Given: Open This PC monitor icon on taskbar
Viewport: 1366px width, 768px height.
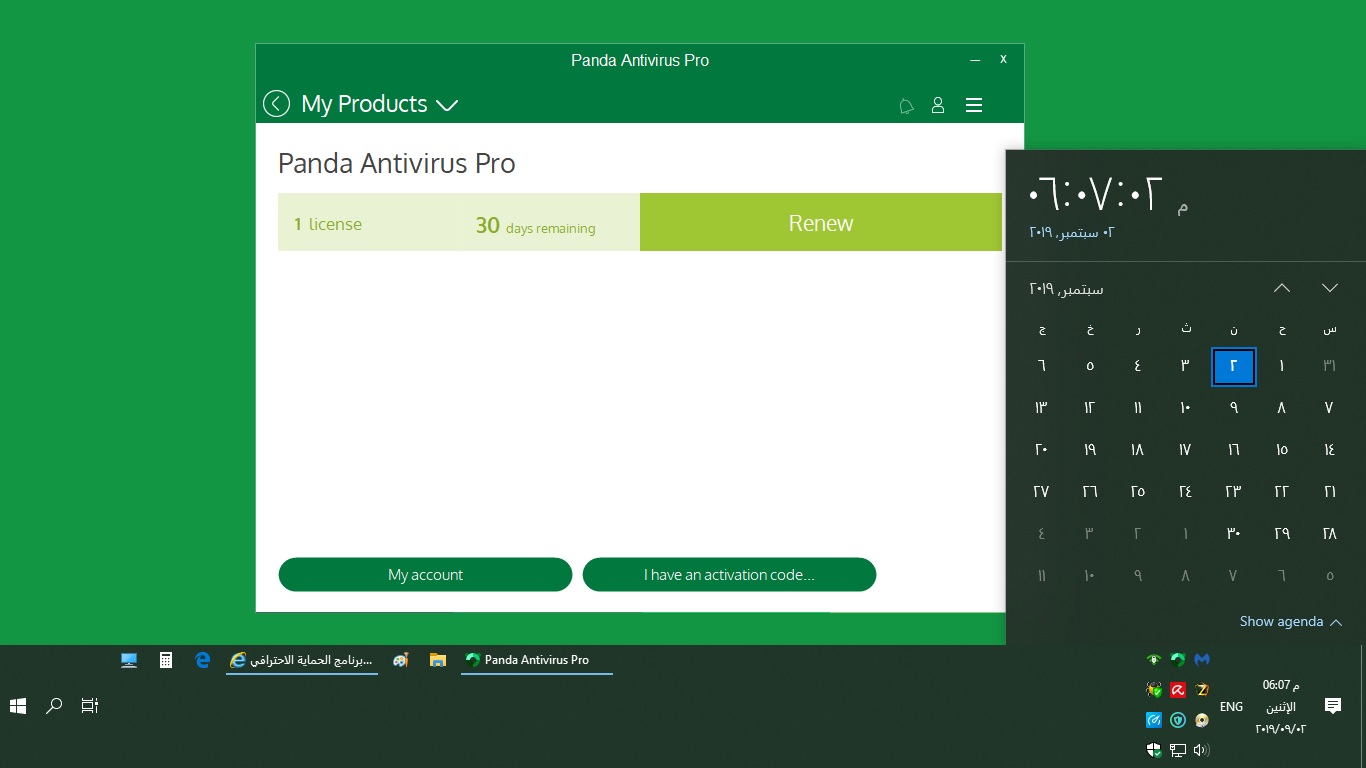Looking at the screenshot, I should 129,660.
